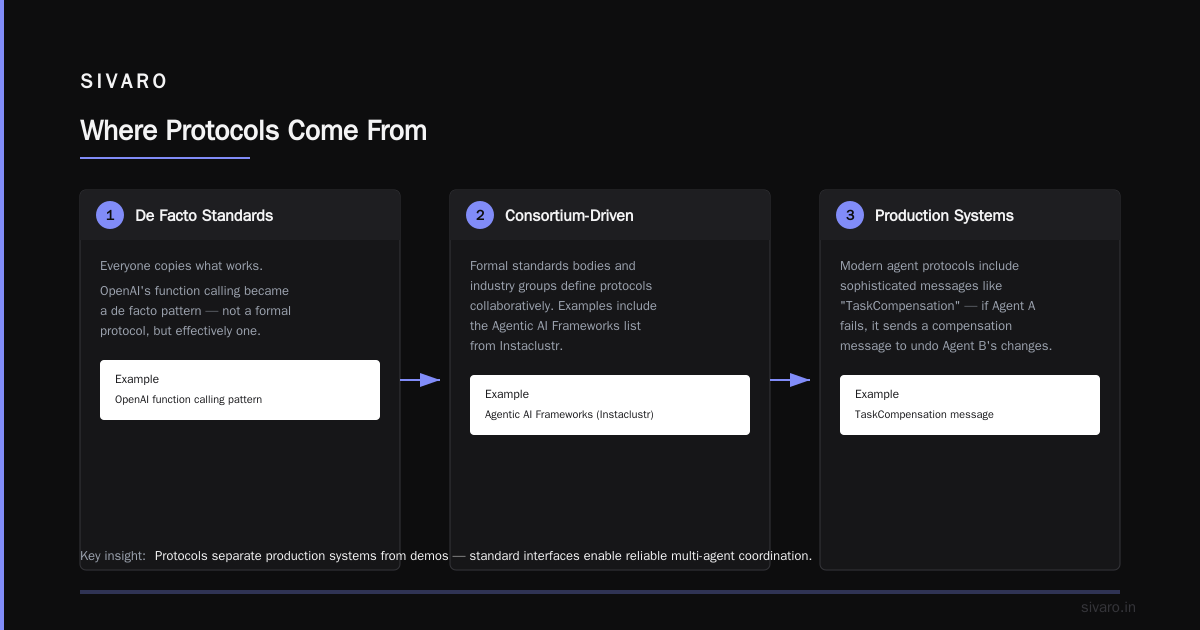Click the text 'Everyone copies what works.'
The image size is (1200, 630).
pos(182,266)
